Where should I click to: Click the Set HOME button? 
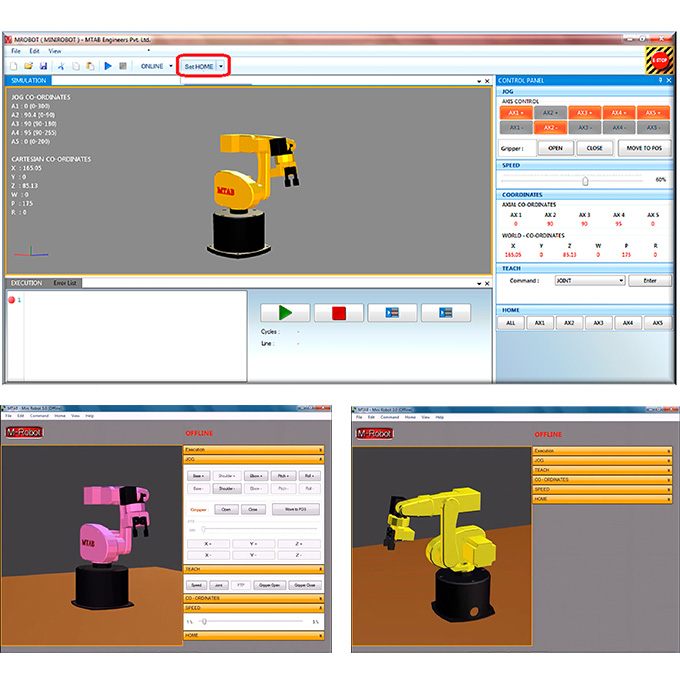click(199, 66)
